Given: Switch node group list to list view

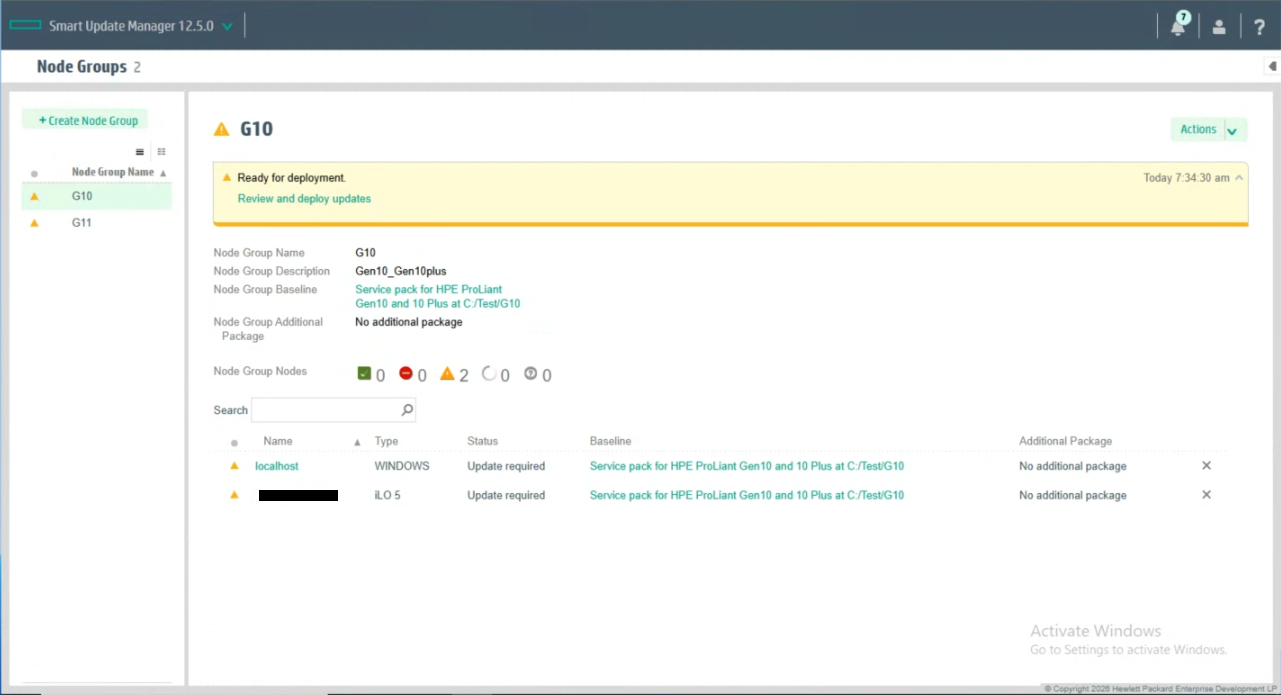Looking at the screenshot, I should click(140, 152).
